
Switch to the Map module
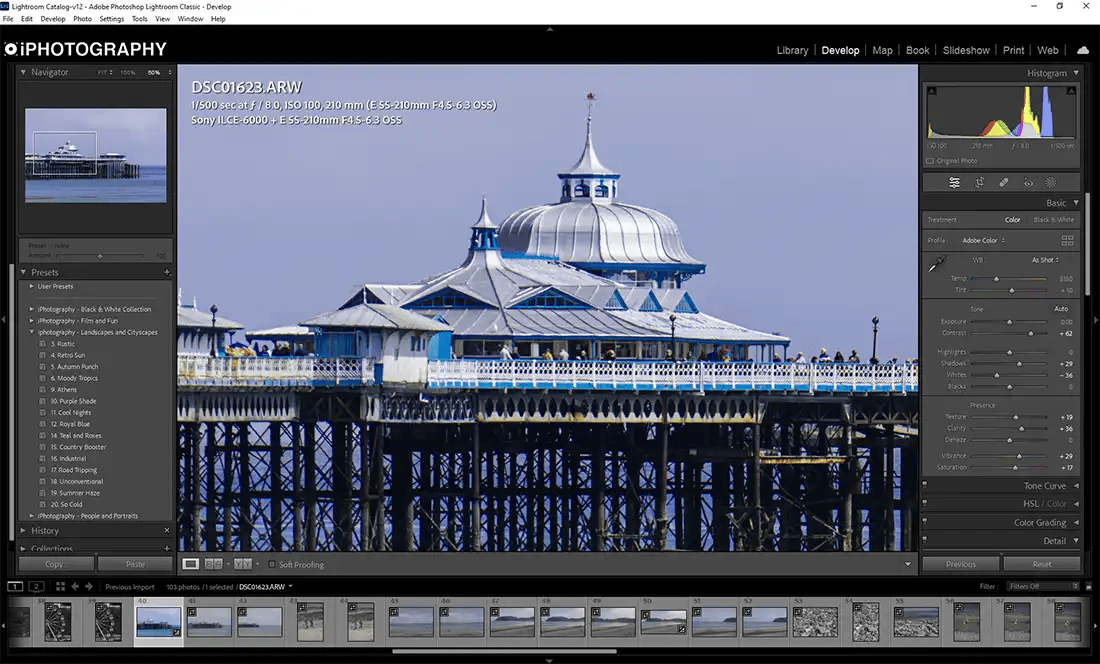pyautogui.click(x=884, y=50)
